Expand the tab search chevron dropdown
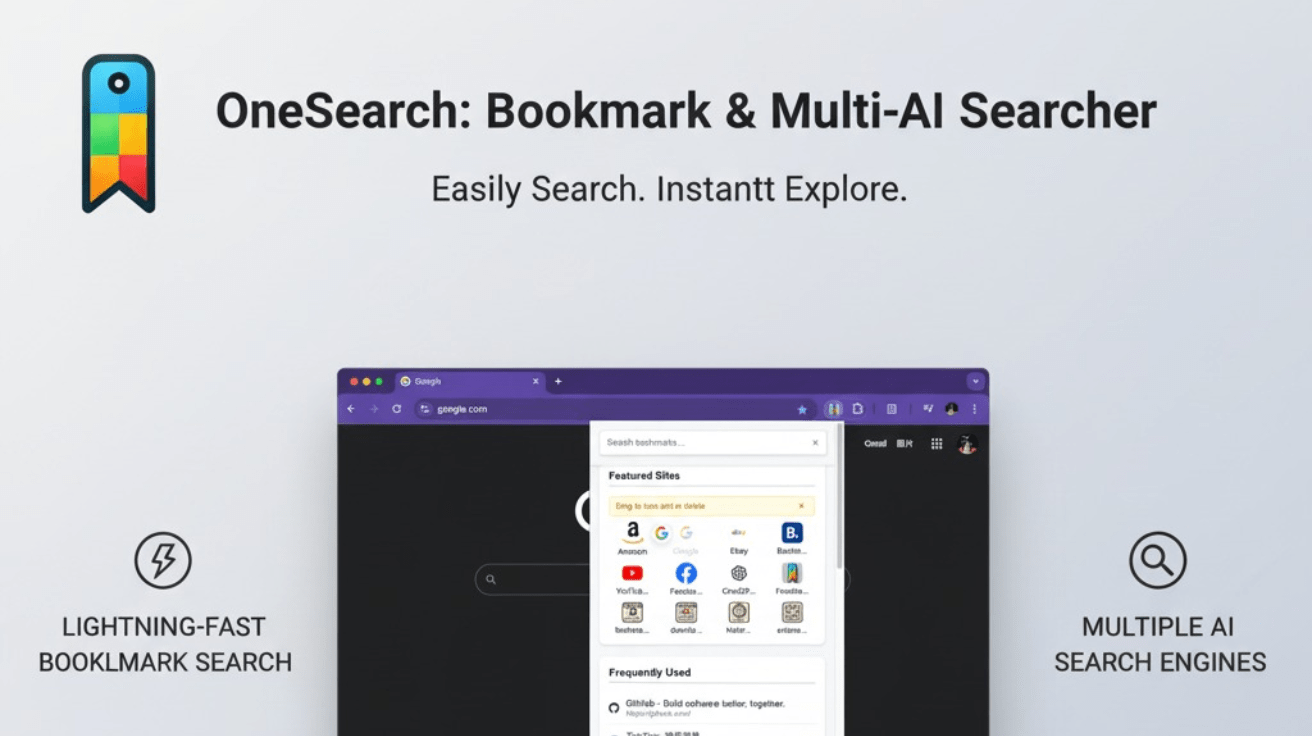The image size is (1312, 736). 975,381
